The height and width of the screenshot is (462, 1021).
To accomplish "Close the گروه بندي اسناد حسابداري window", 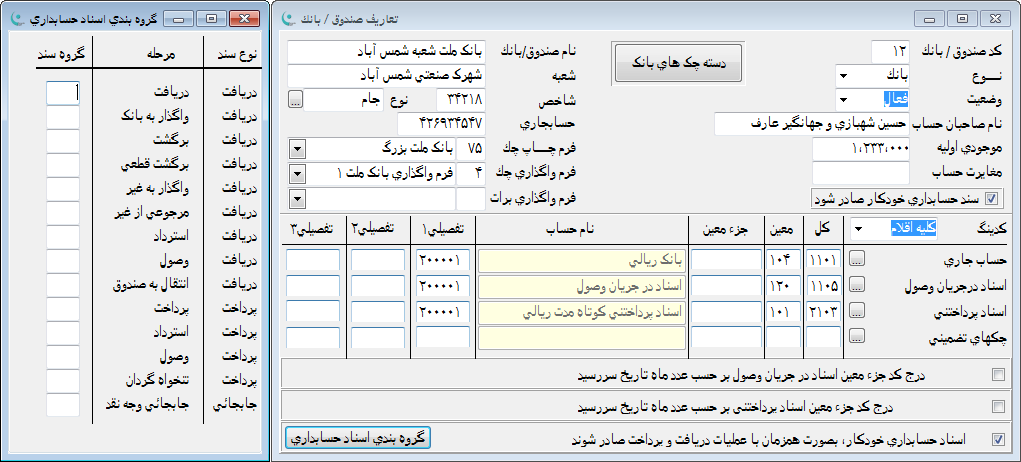I will pyautogui.click(x=244, y=19).
